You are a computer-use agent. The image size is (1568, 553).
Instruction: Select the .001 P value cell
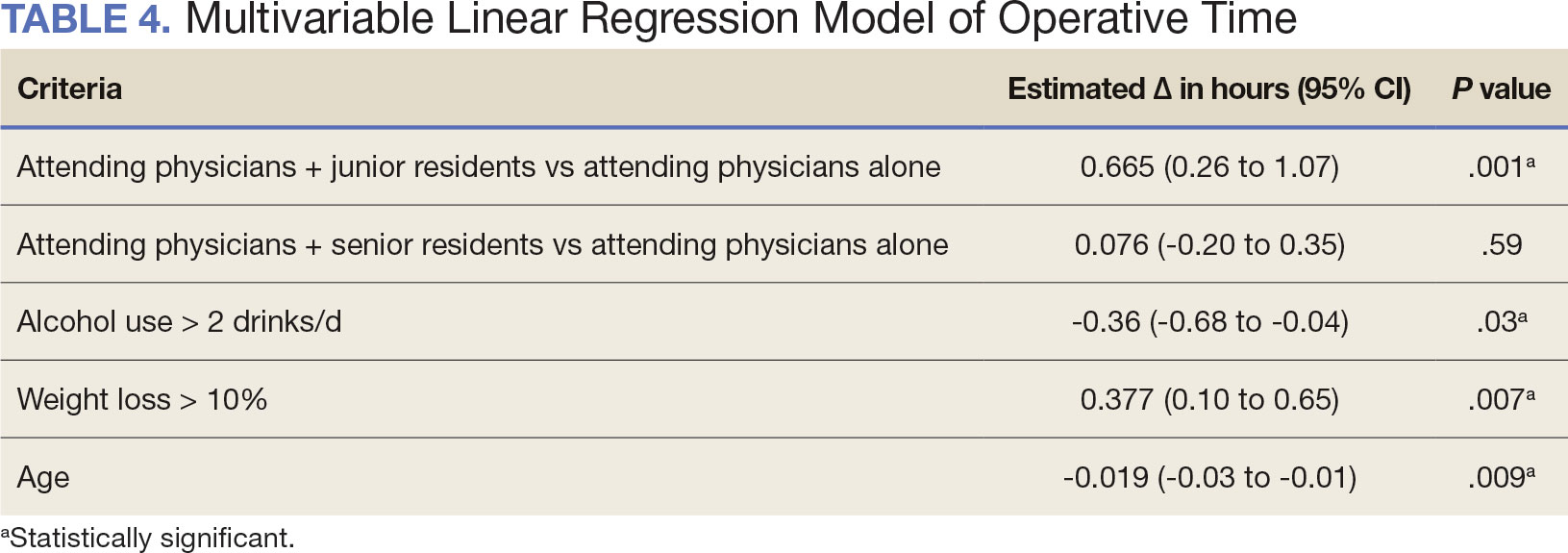1501,167
